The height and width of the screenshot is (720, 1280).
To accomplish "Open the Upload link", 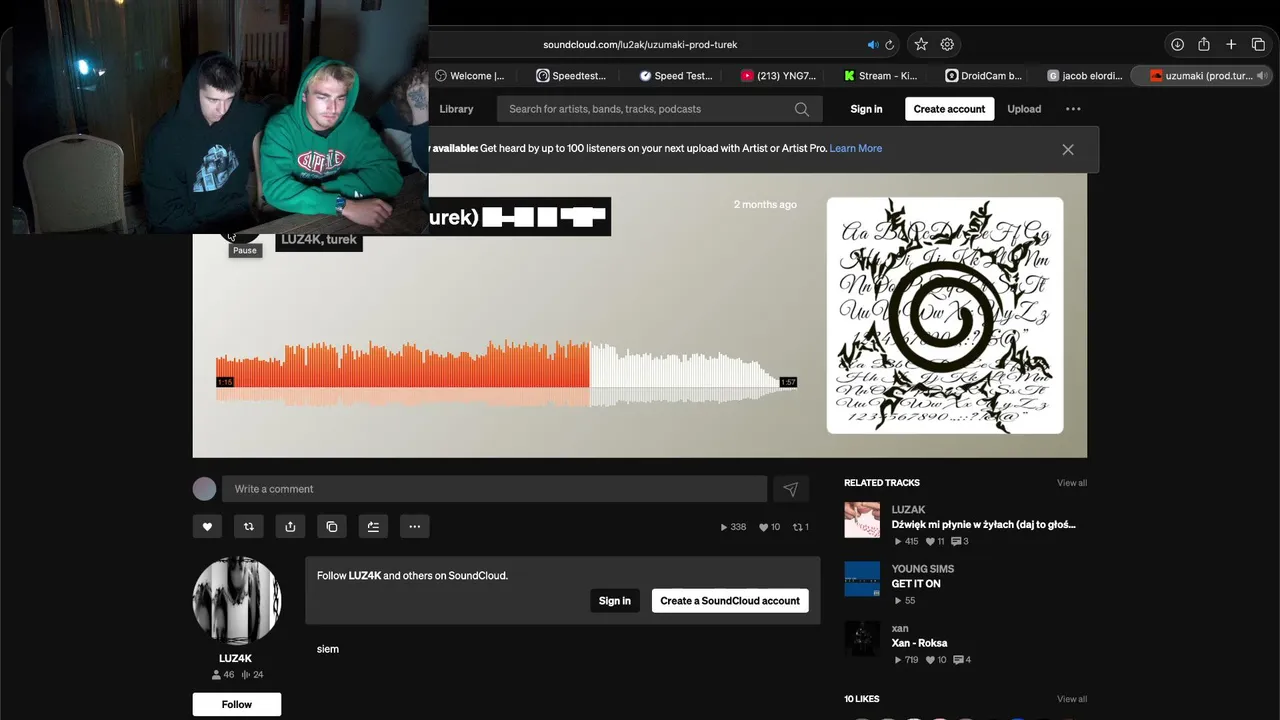I will click(1024, 109).
